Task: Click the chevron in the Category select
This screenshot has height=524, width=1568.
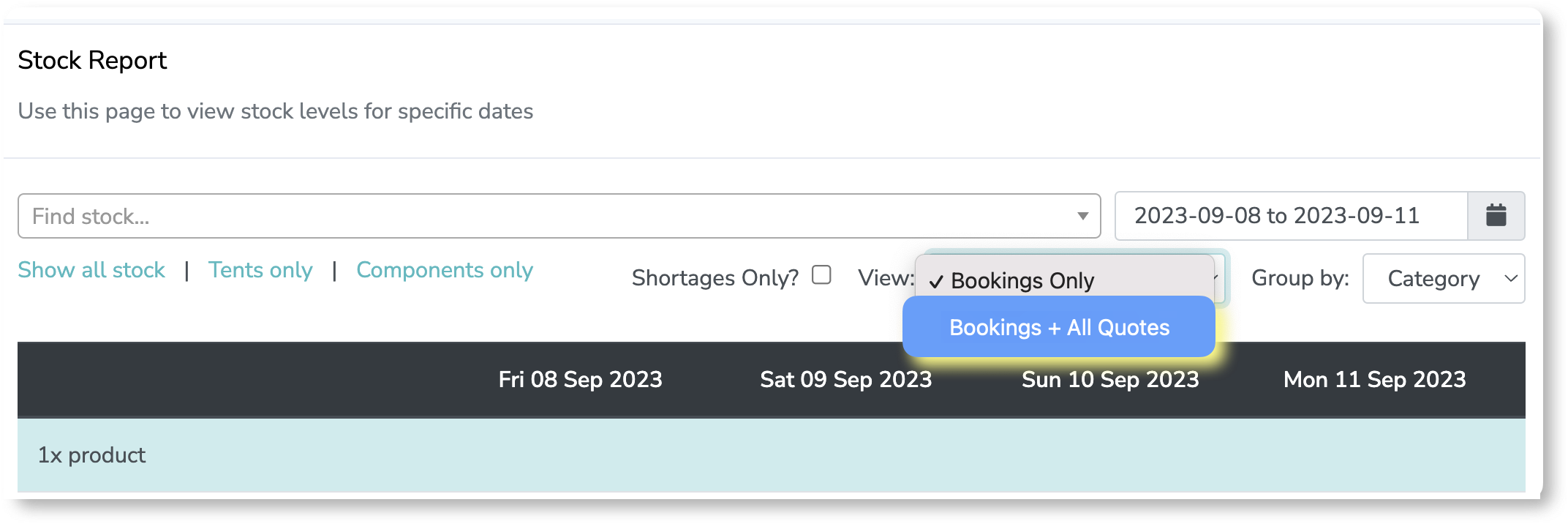Action: (x=1511, y=278)
